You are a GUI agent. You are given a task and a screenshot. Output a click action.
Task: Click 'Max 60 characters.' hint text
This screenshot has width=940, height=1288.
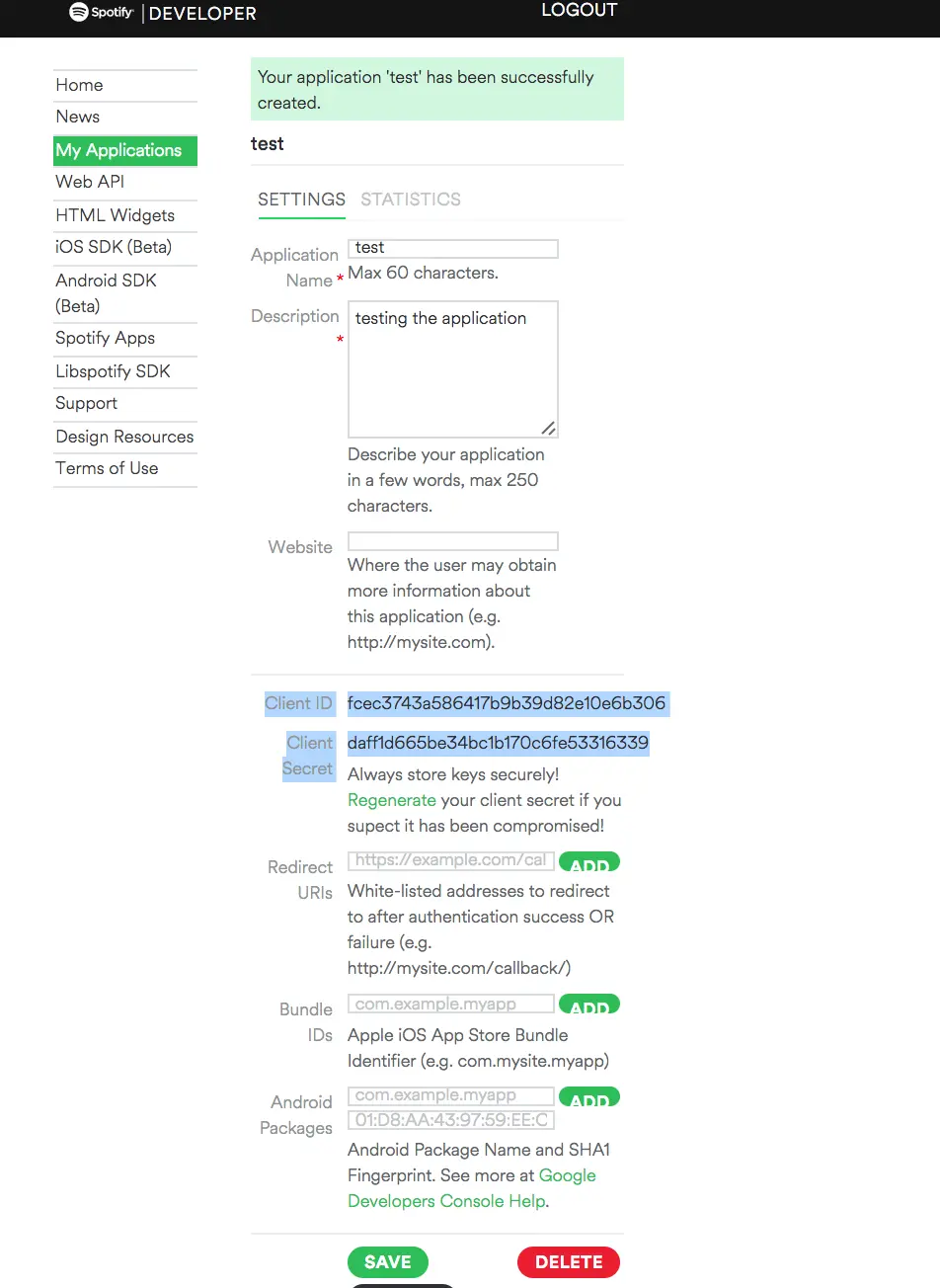click(x=423, y=273)
